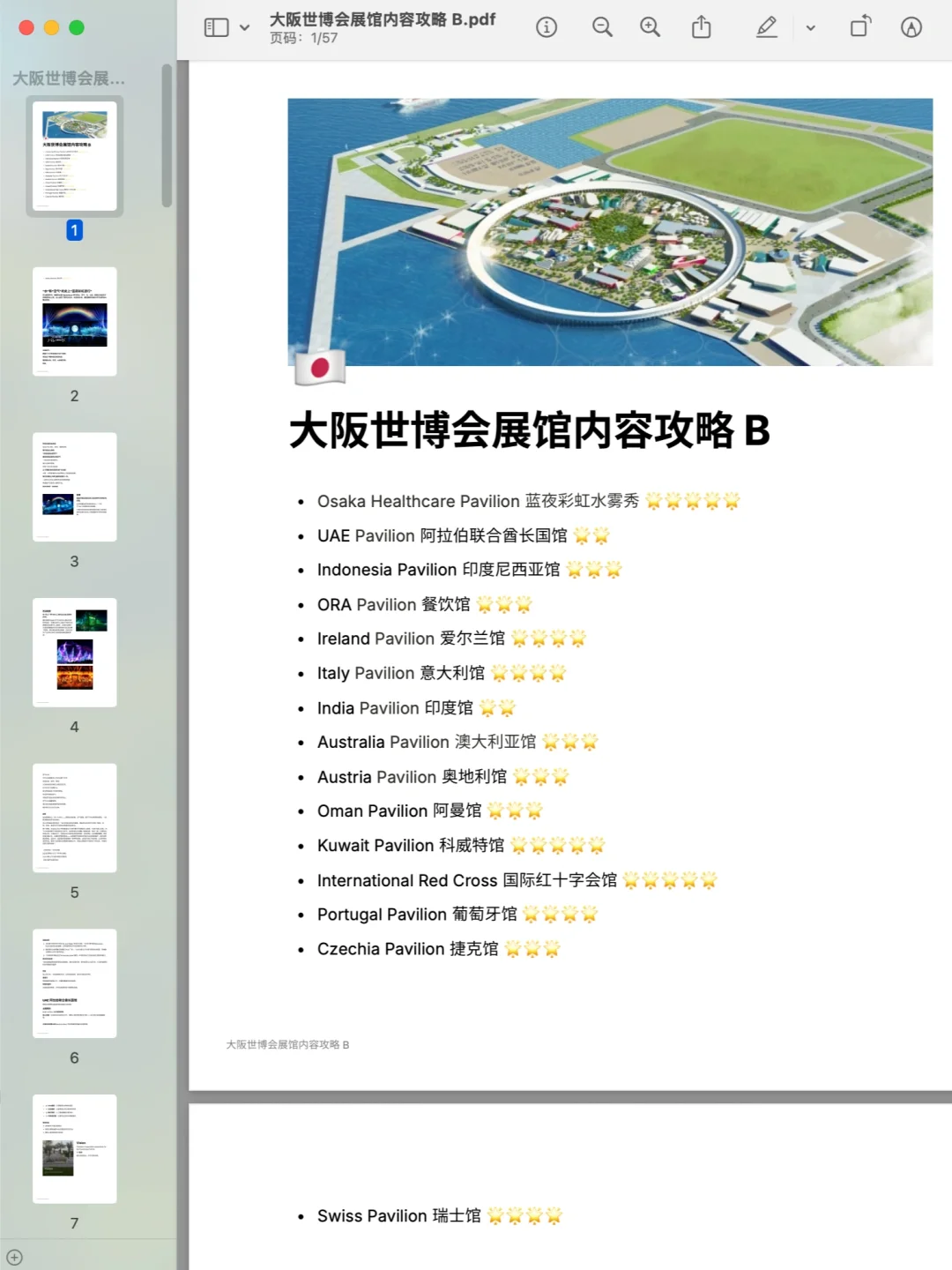This screenshot has width=952, height=1270.
Task: Click Osaka Healthcare Pavilion 蓝夜彩虹水雾秀 line
Action: click(529, 501)
